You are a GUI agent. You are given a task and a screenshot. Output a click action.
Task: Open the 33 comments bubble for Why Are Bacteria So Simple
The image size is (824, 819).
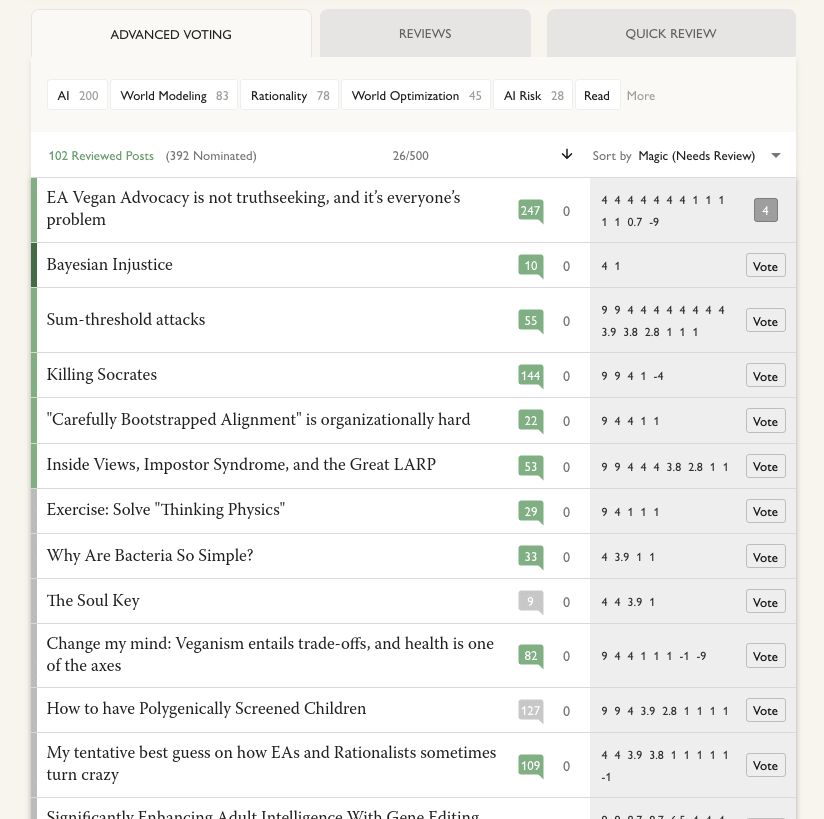coord(530,557)
